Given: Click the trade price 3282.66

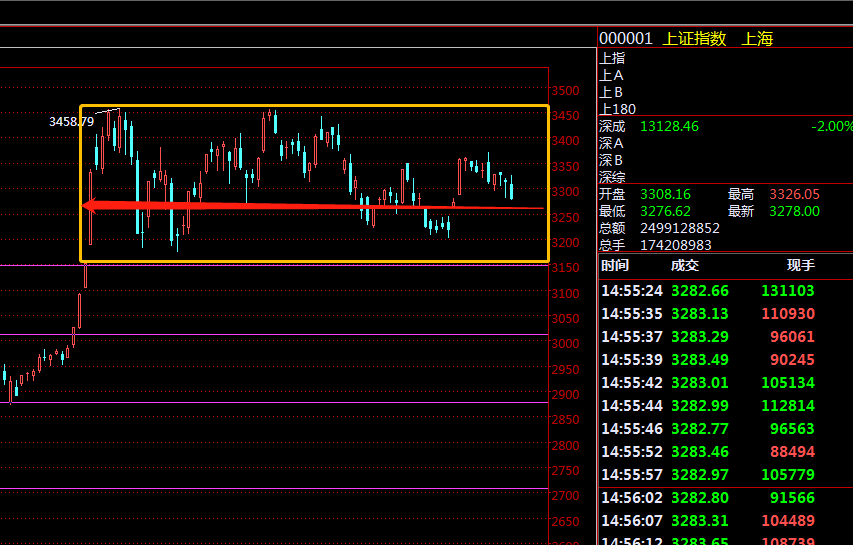Looking at the screenshot, I should (700, 290).
